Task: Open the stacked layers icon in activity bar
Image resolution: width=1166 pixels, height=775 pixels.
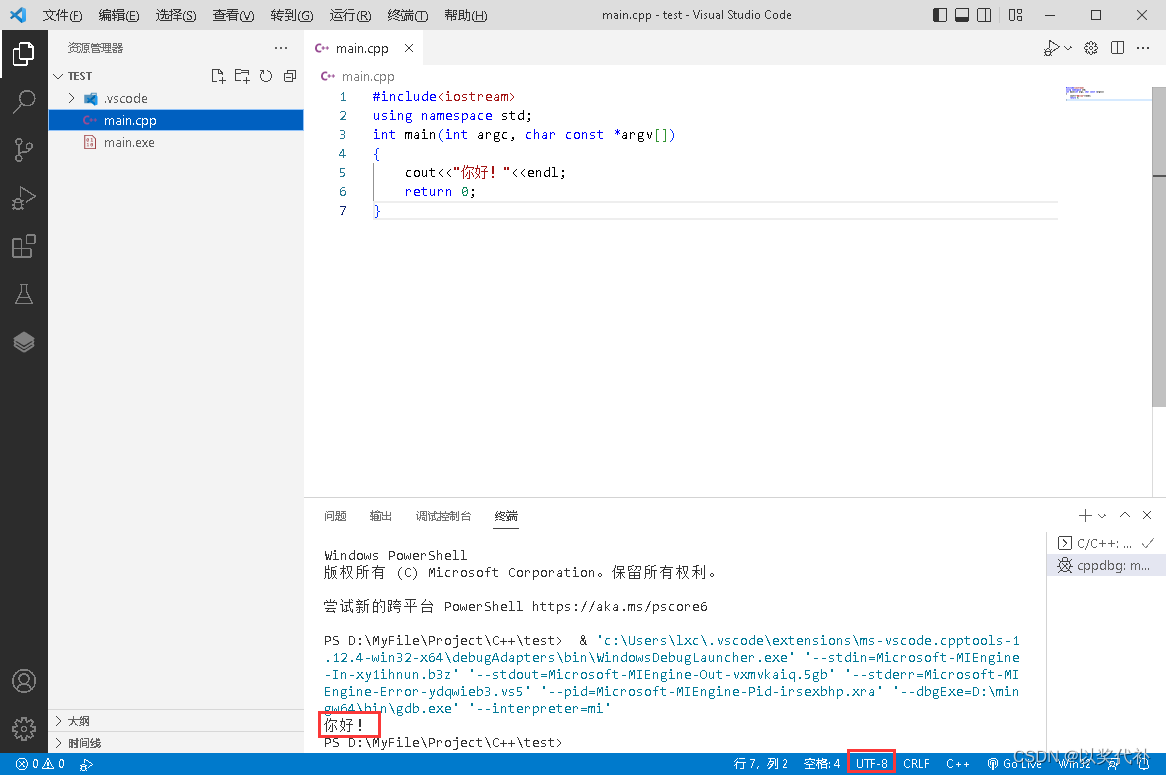Action: [x=24, y=342]
